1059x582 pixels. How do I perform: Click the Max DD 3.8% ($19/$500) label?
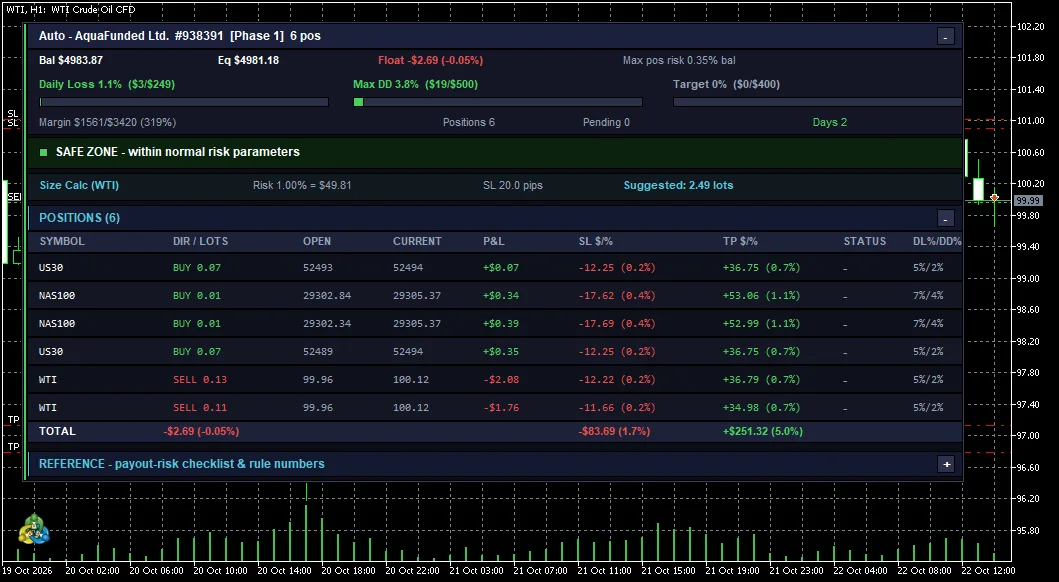[x=415, y=84]
